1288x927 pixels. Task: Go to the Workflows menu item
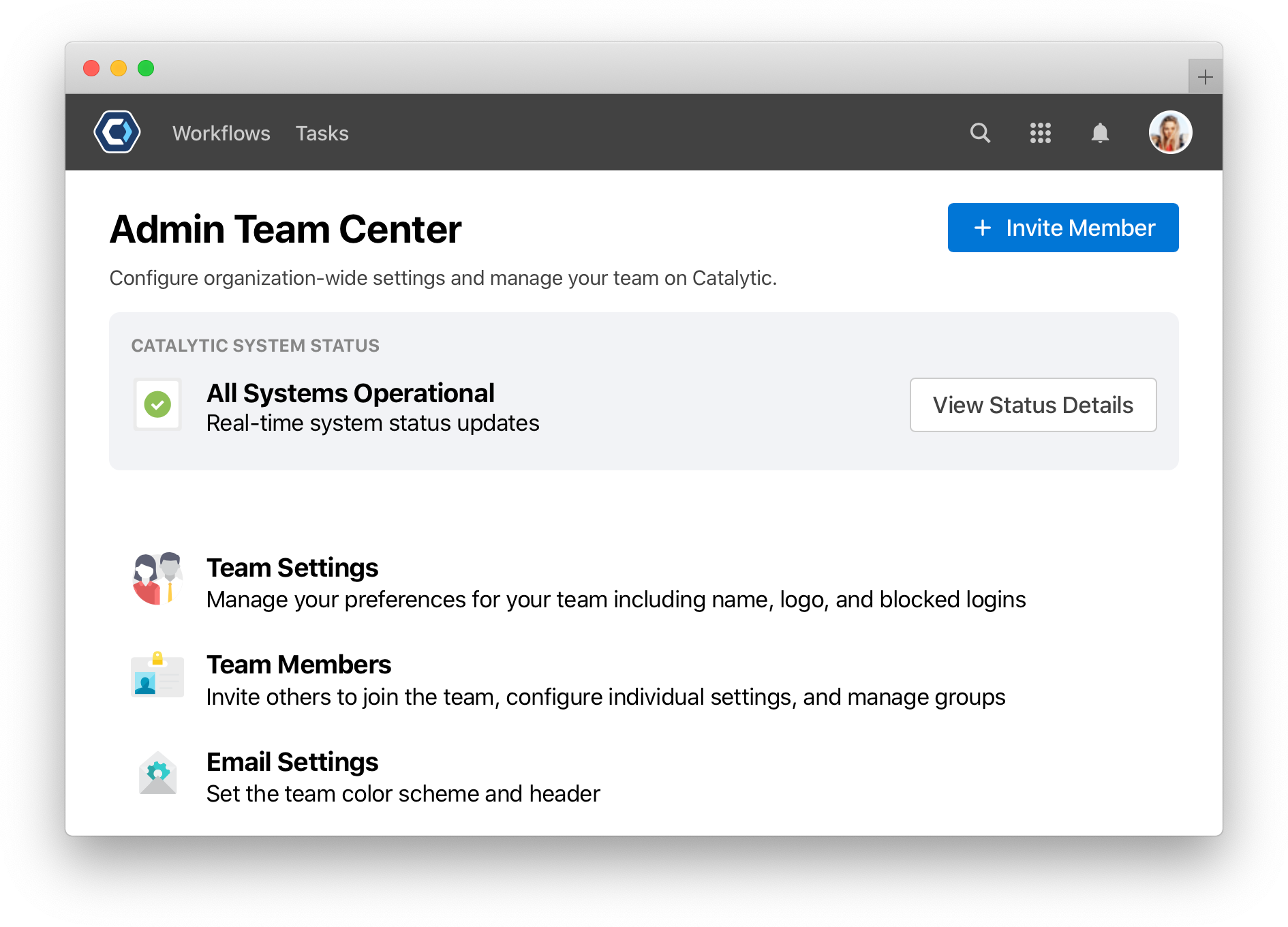click(221, 133)
